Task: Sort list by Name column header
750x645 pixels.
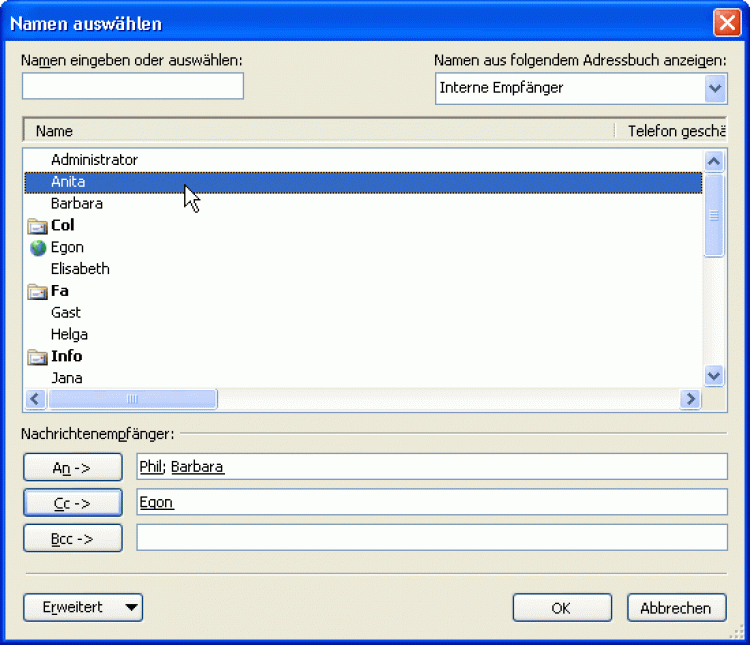Action: click(54, 131)
